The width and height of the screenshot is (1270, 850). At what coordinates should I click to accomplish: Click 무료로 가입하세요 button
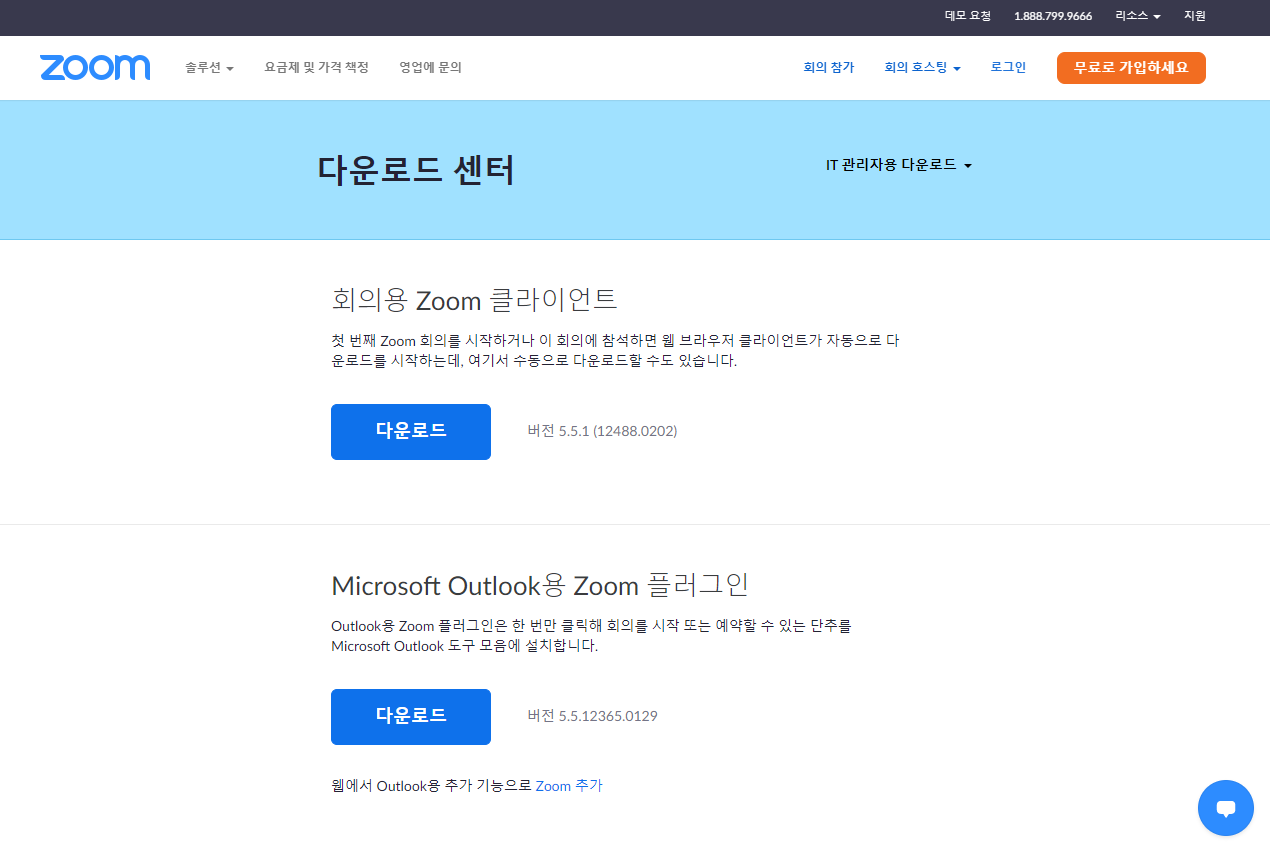[1131, 68]
